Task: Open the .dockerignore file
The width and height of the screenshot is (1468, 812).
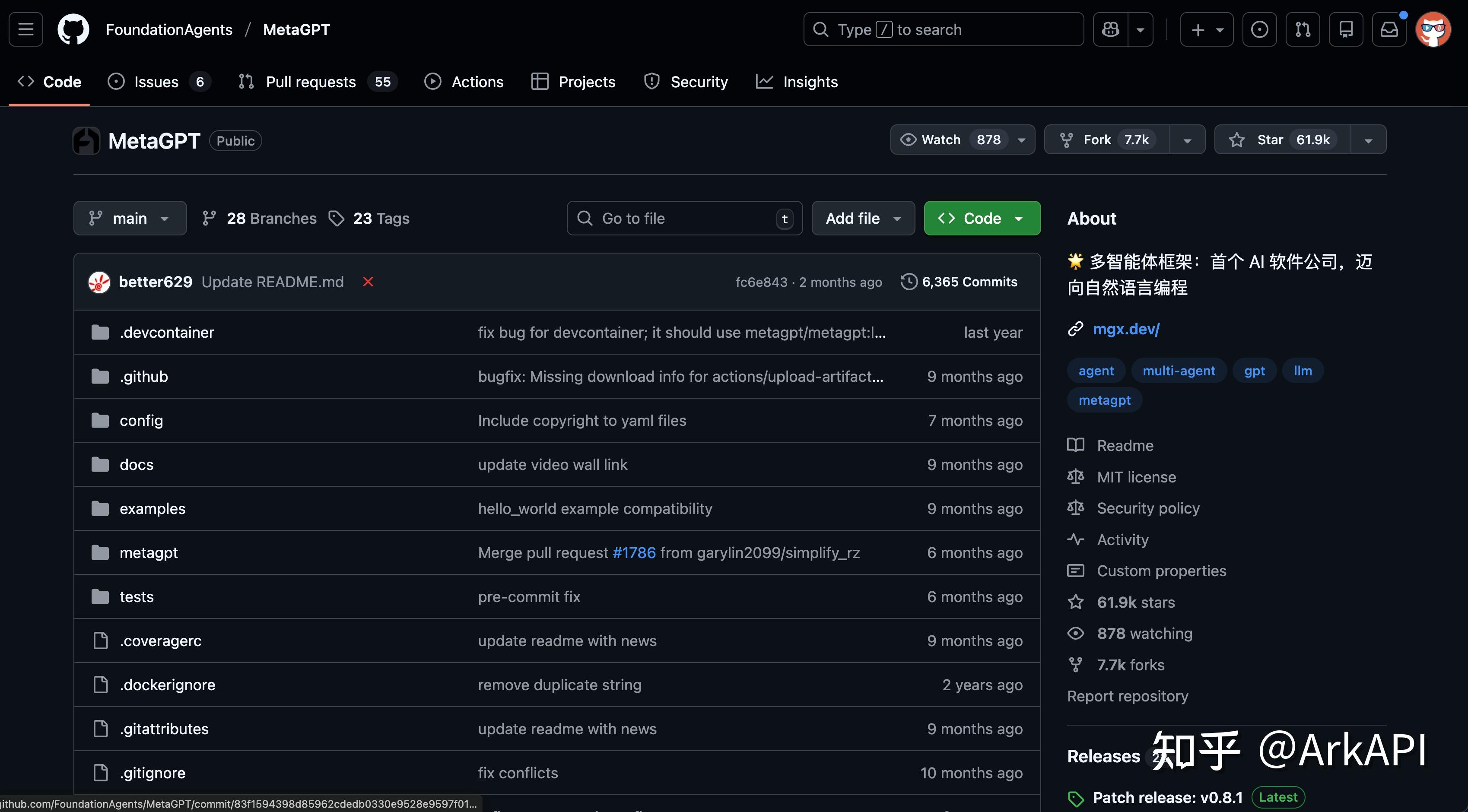Action: pyautogui.click(x=168, y=684)
